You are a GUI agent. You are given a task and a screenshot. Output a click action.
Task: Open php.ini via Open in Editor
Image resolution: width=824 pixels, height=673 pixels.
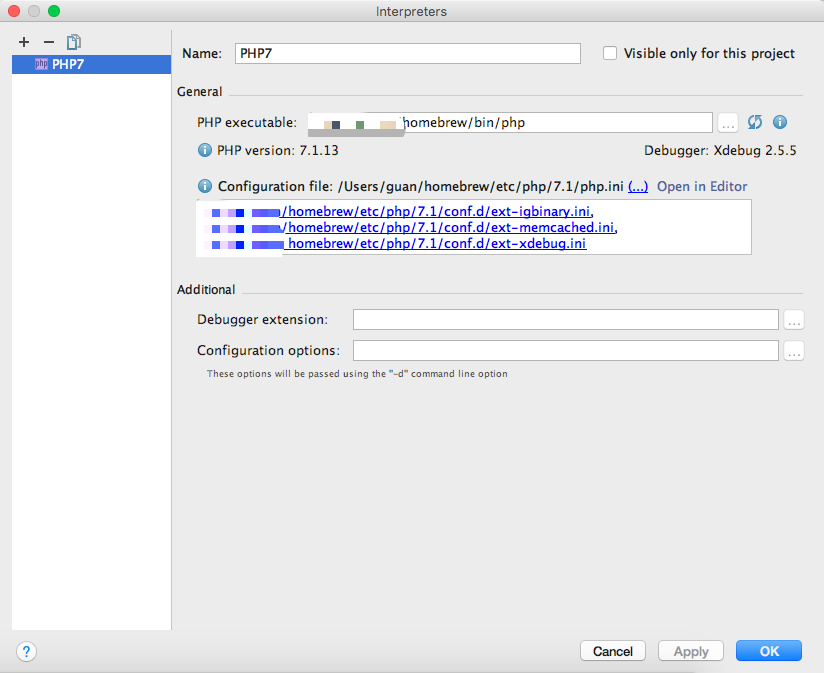(702, 187)
